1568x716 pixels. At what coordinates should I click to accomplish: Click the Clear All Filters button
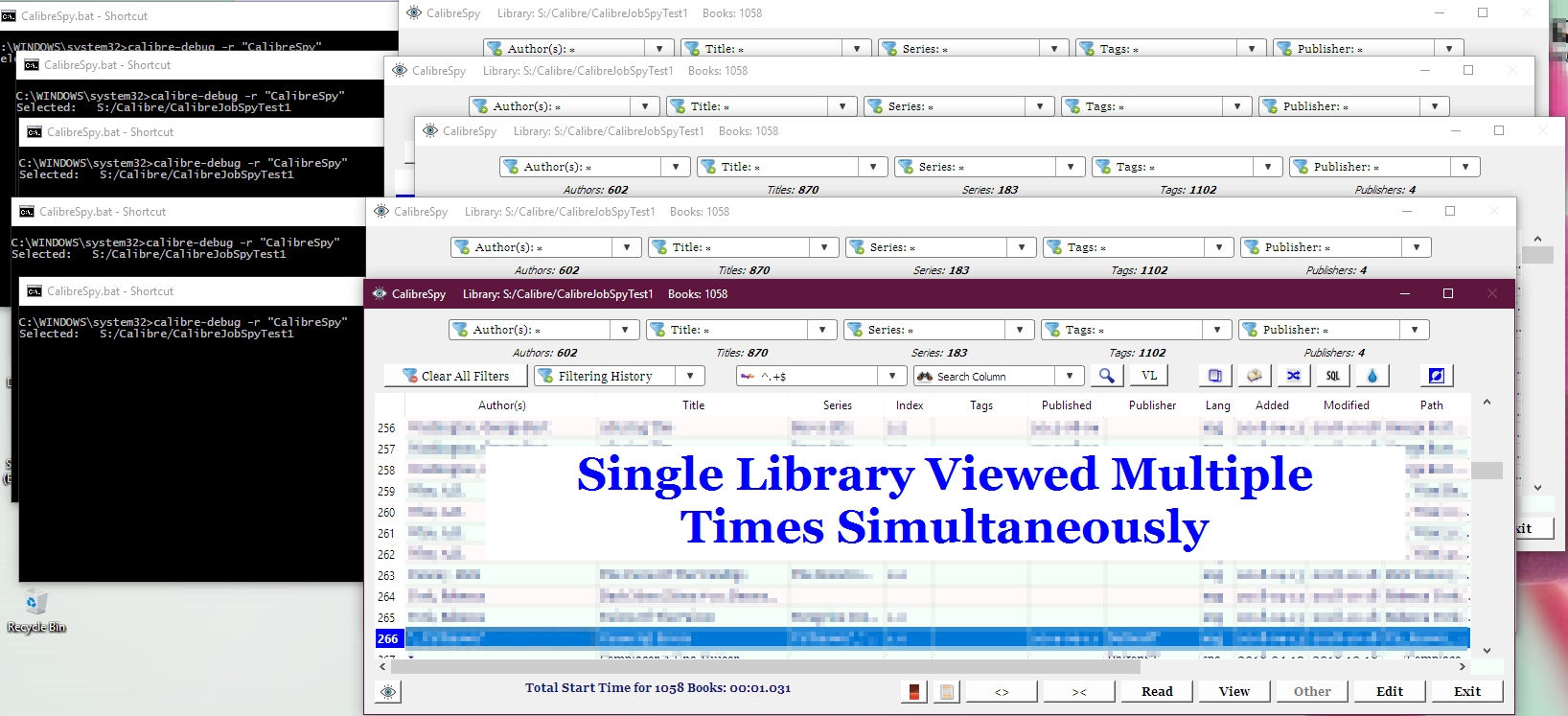(x=456, y=377)
